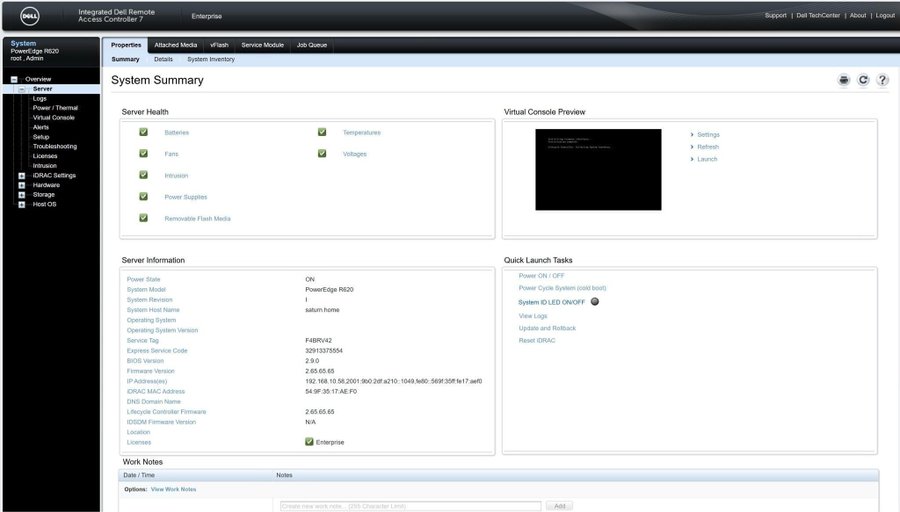Click the Removable Flash Media status checkmark
Image resolution: width=900 pixels, height=512 pixels.
(x=143, y=218)
